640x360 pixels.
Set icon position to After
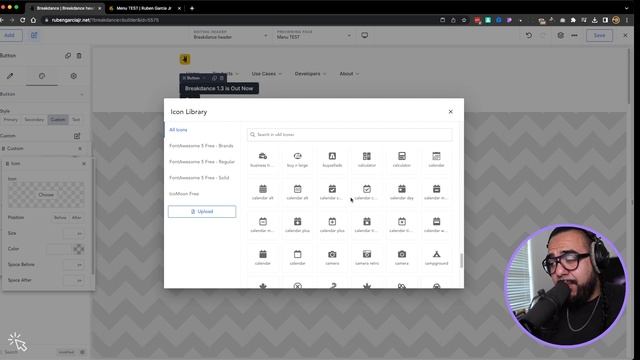click(x=77, y=218)
